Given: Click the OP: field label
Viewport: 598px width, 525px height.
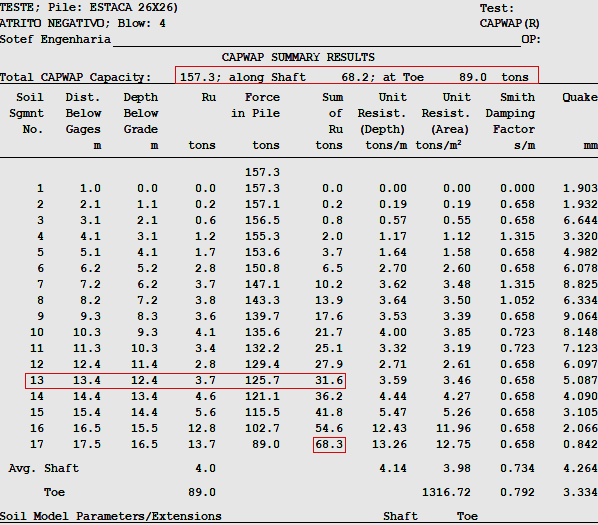Looking at the screenshot, I should click(x=531, y=39).
